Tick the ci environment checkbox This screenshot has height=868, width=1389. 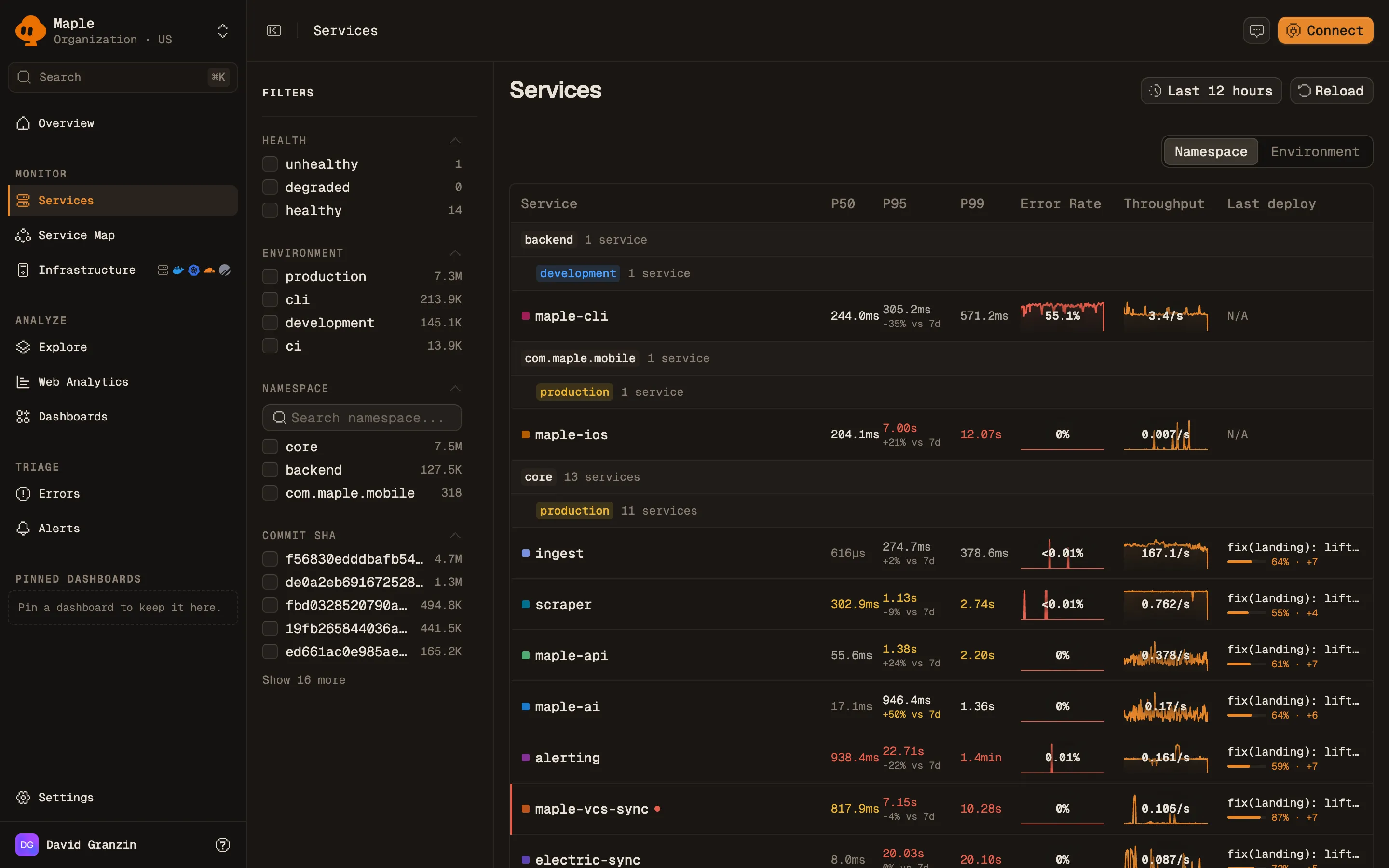pyautogui.click(x=270, y=346)
